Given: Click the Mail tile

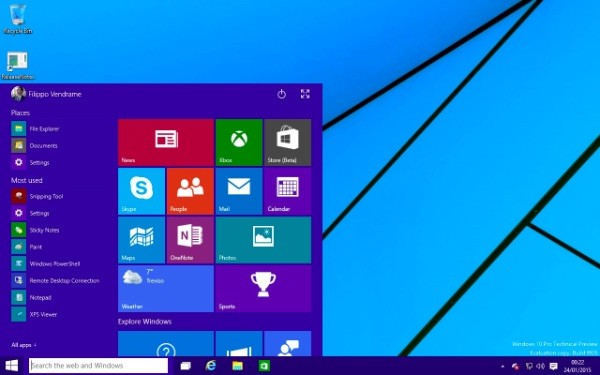Looking at the screenshot, I should [x=239, y=191].
